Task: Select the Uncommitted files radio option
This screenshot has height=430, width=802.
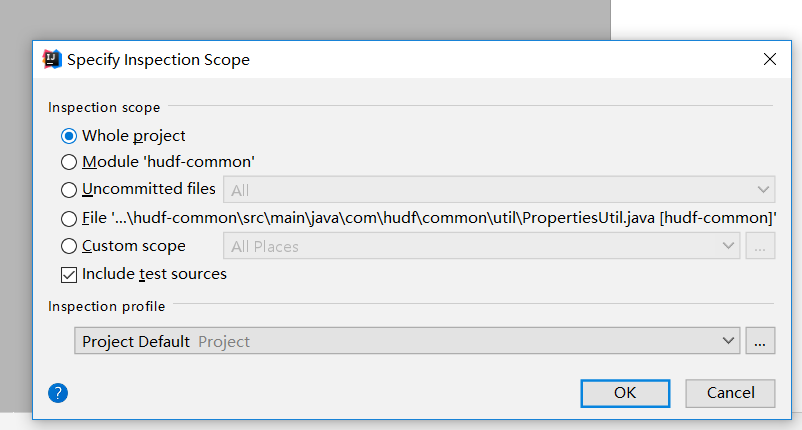Action: coord(69,189)
